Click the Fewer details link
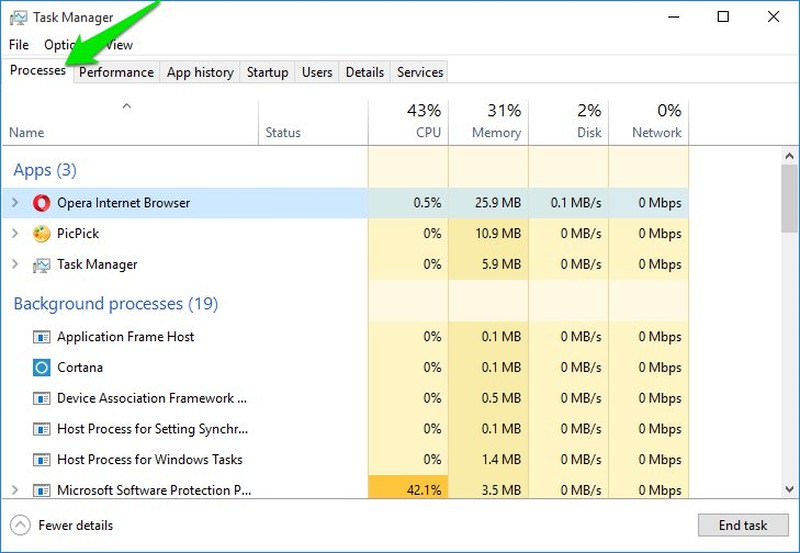800x553 pixels. click(x=76, y=525)
